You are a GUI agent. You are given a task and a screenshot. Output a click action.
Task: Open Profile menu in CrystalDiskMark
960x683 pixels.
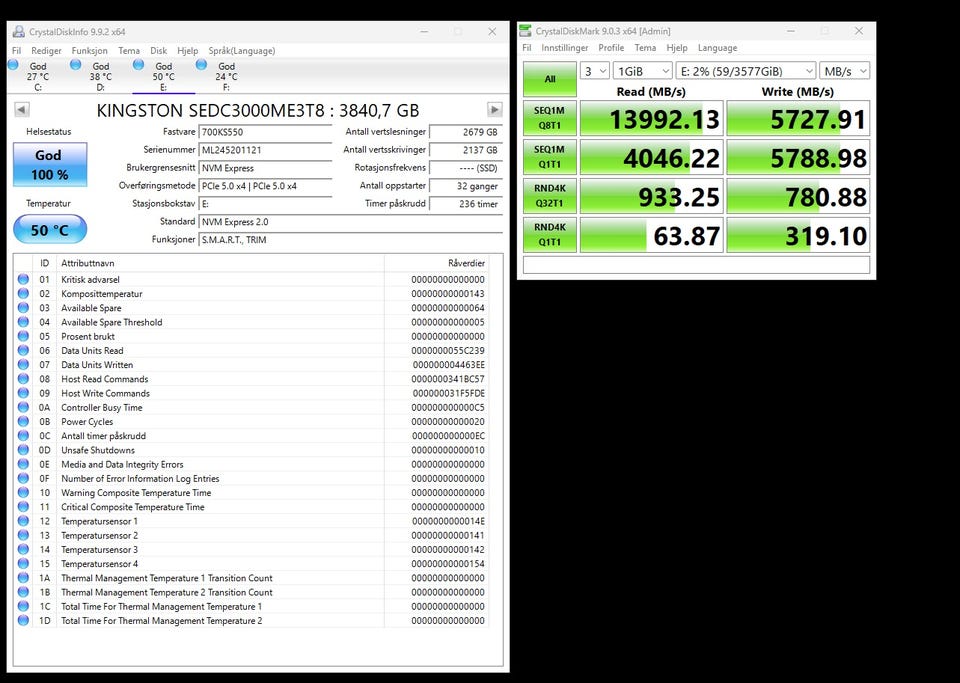(611, 48)
